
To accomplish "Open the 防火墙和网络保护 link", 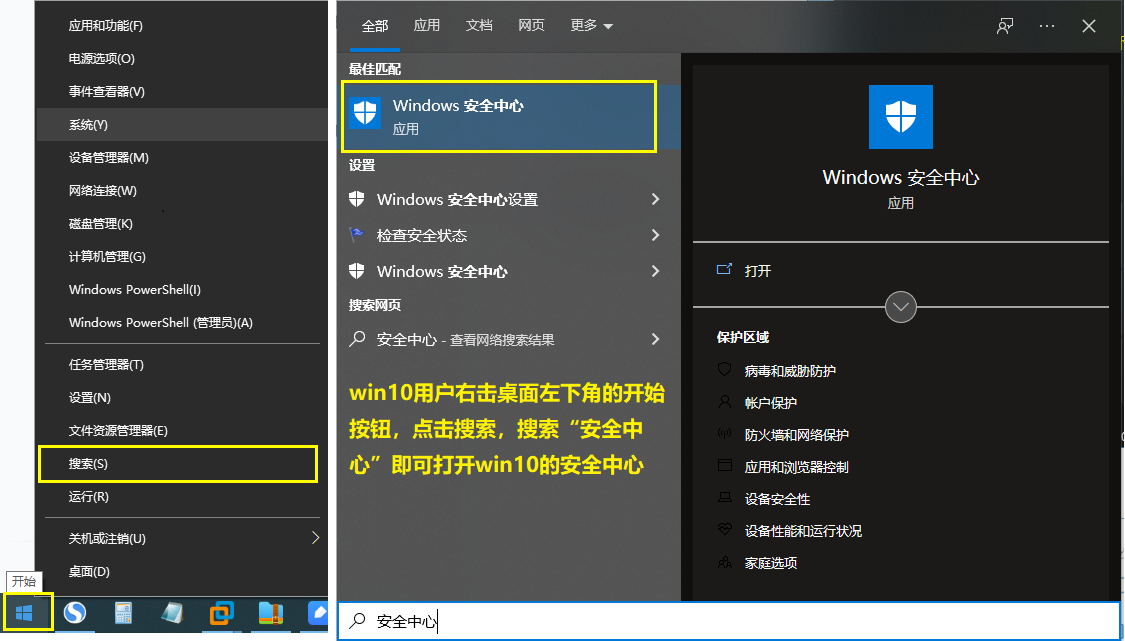I will pyautogui.click(x=796, y=435).
